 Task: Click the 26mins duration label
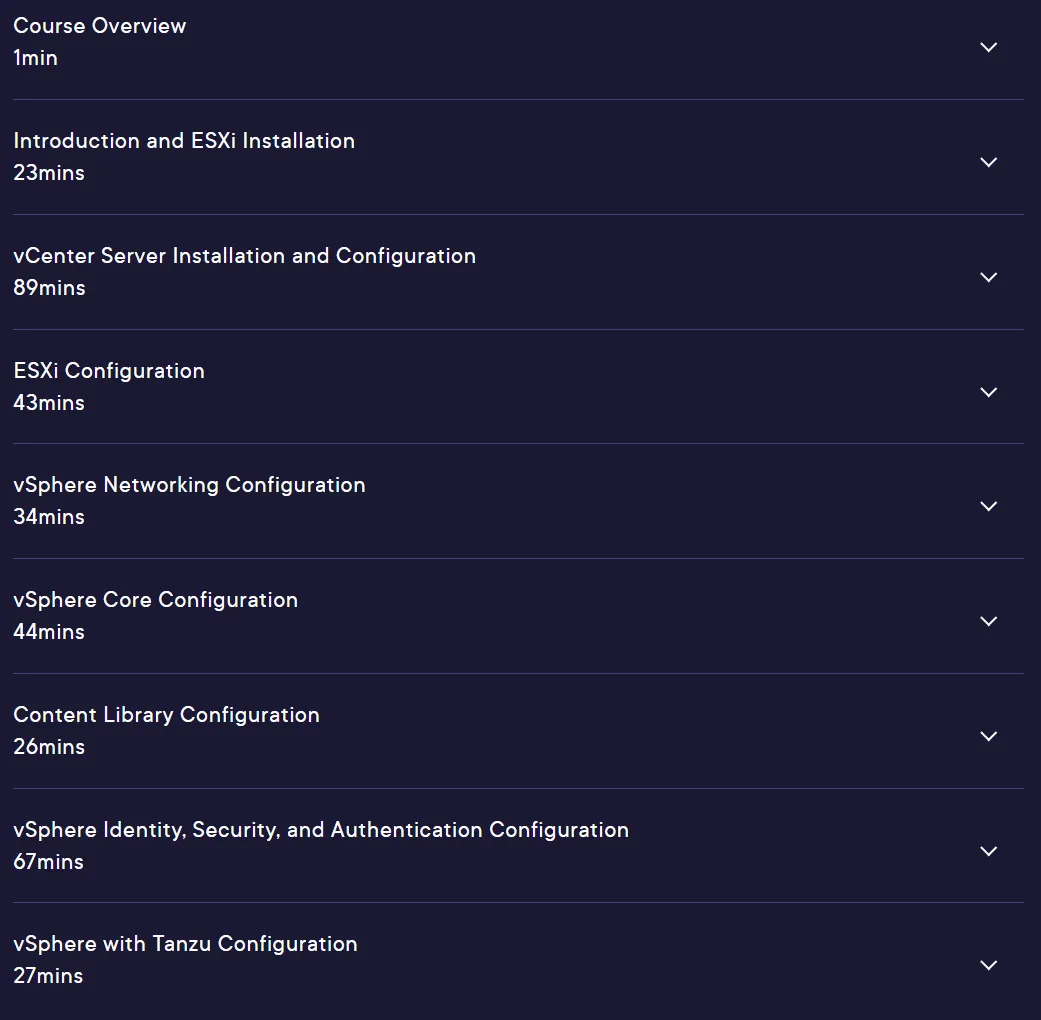[49, 746]
